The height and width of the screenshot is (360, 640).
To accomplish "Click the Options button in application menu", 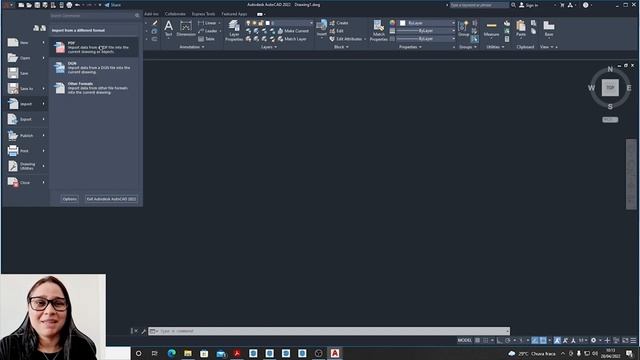I will [x=69, y=199].
